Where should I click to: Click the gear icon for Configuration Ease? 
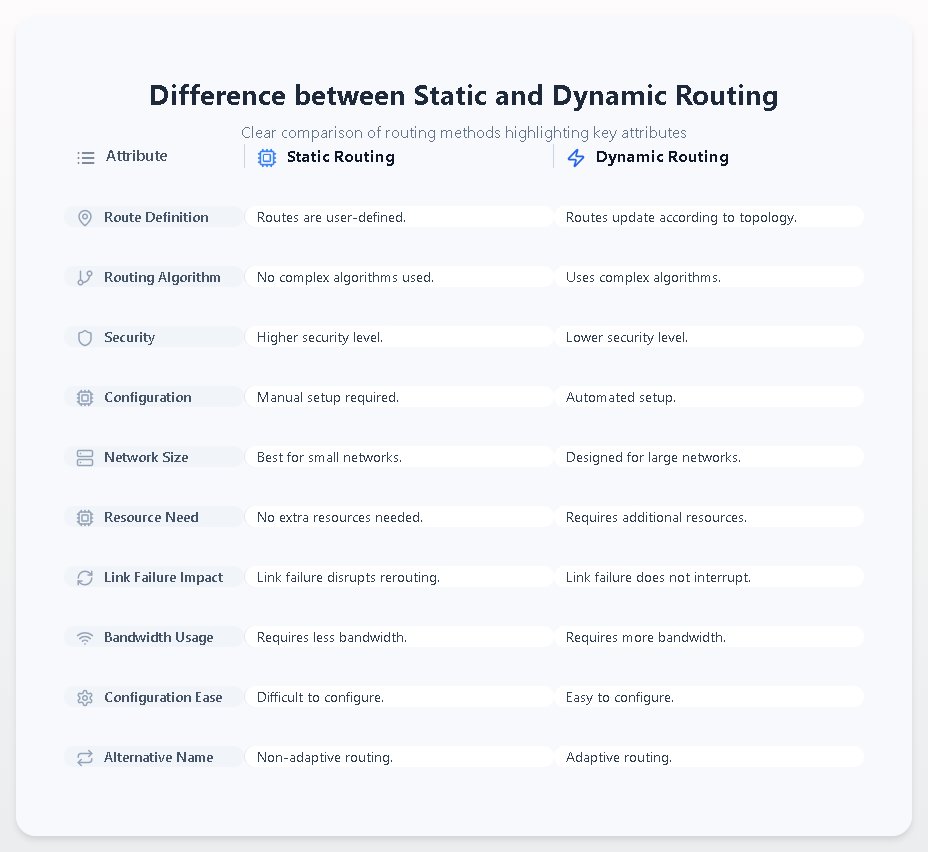click(x=85, y=698)
